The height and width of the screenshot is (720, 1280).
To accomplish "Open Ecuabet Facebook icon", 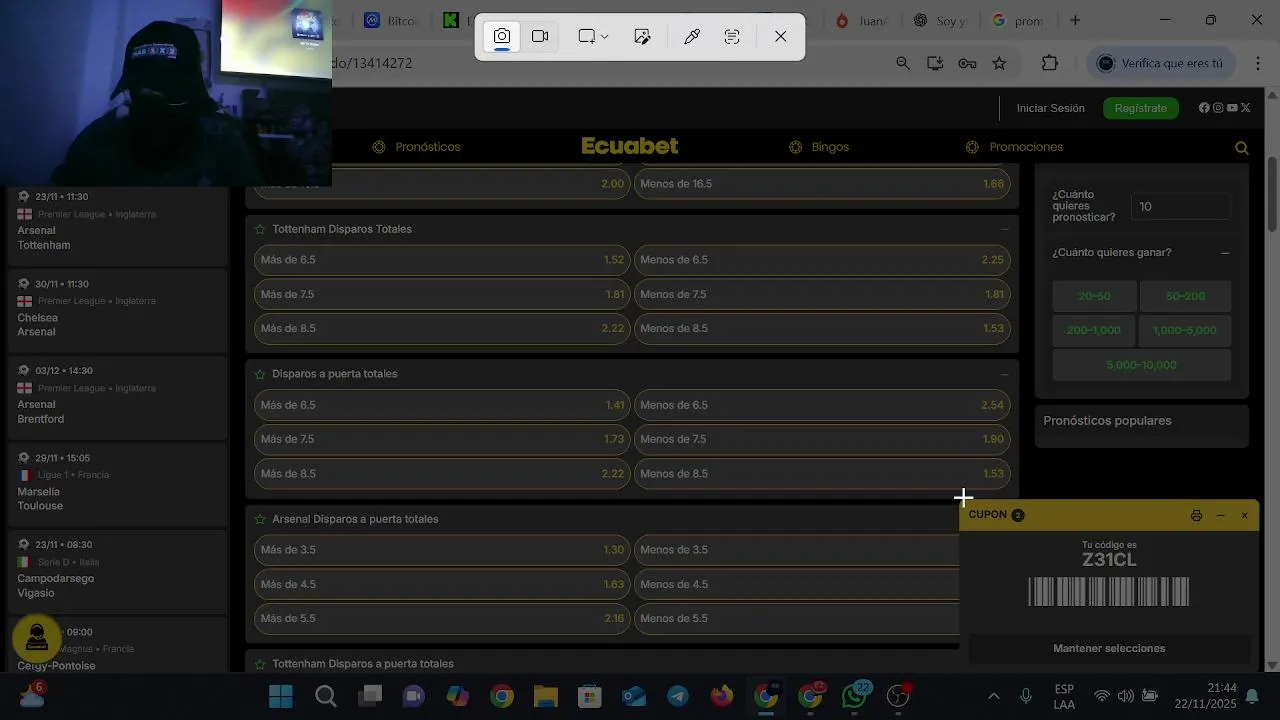I will (x=1204, y=108).
